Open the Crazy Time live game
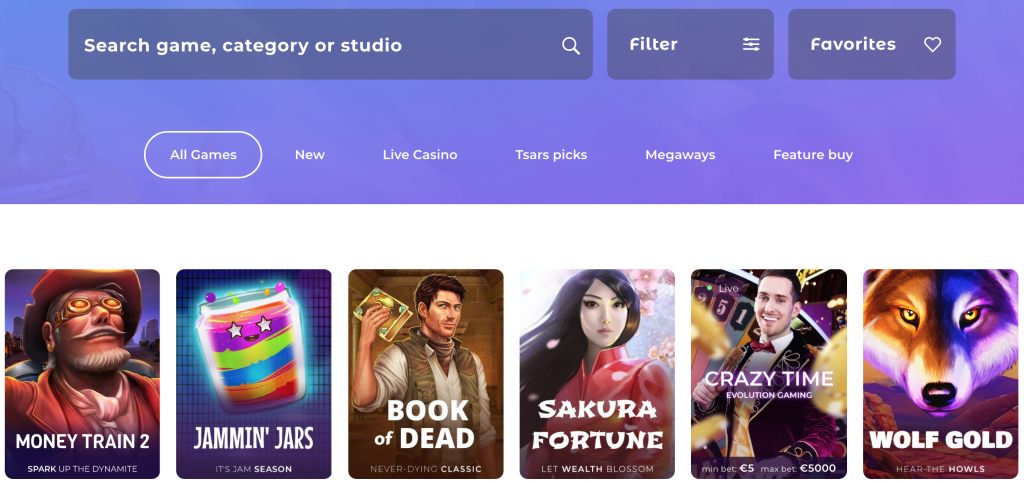 (x=769, y=374)
